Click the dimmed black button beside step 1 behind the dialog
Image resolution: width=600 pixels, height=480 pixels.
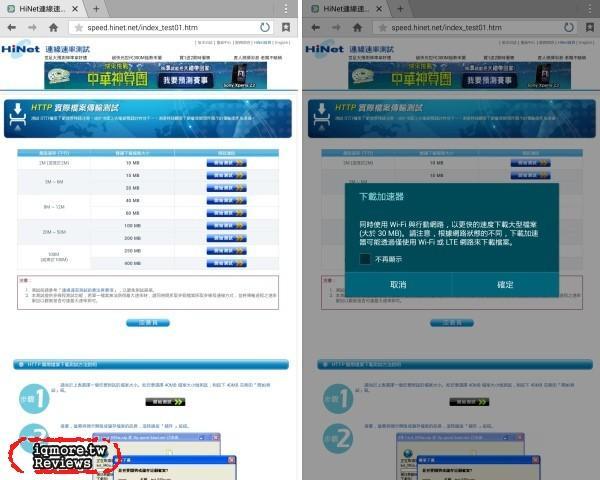pyautogui.click(x=469, y=402)
